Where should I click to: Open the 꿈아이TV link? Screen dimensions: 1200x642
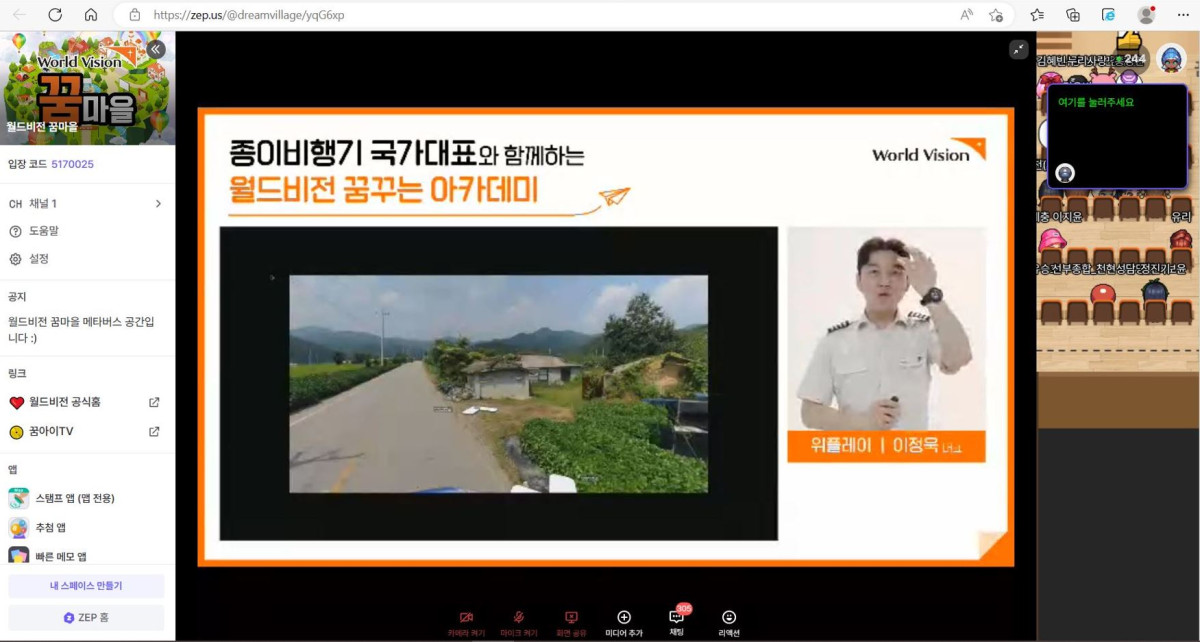tap(51, 432)
